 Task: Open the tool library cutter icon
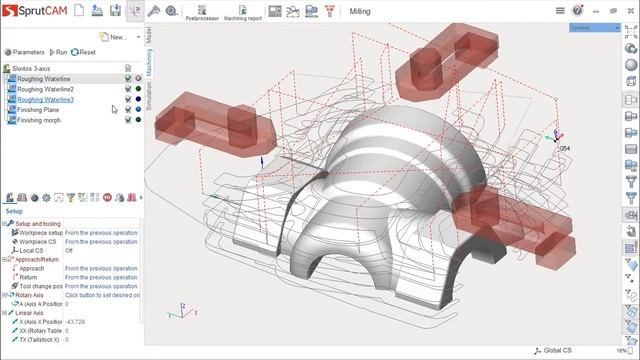point(330,11)
